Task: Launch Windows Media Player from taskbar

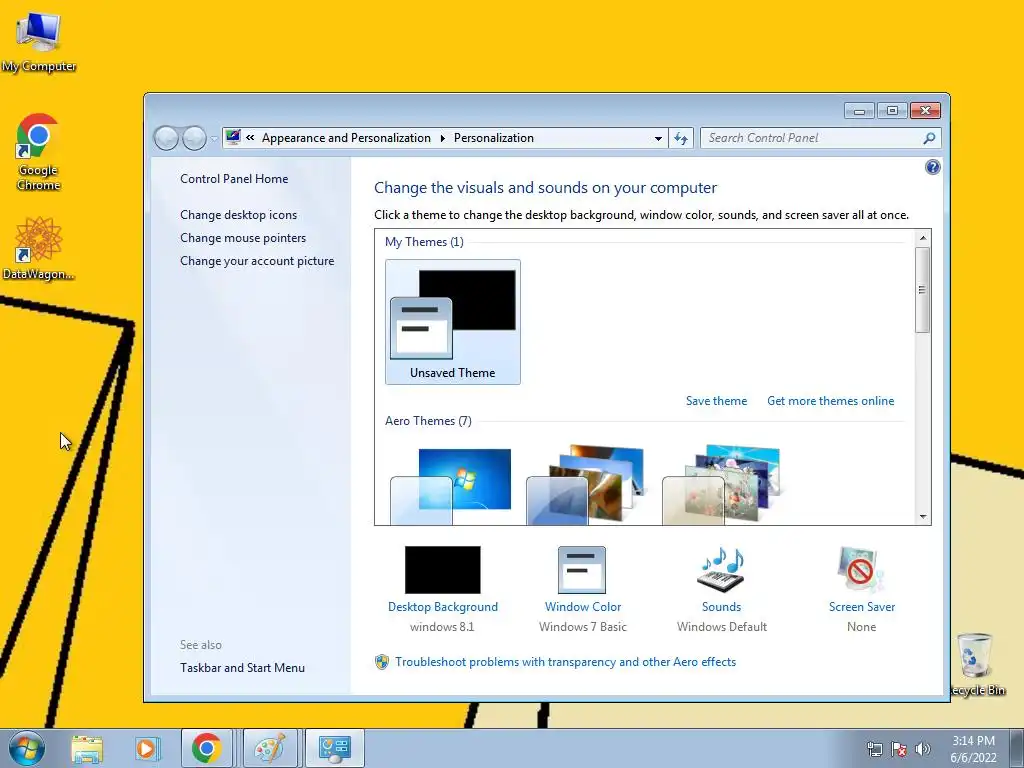Action: pyautogui.click(x=146, y=748)
